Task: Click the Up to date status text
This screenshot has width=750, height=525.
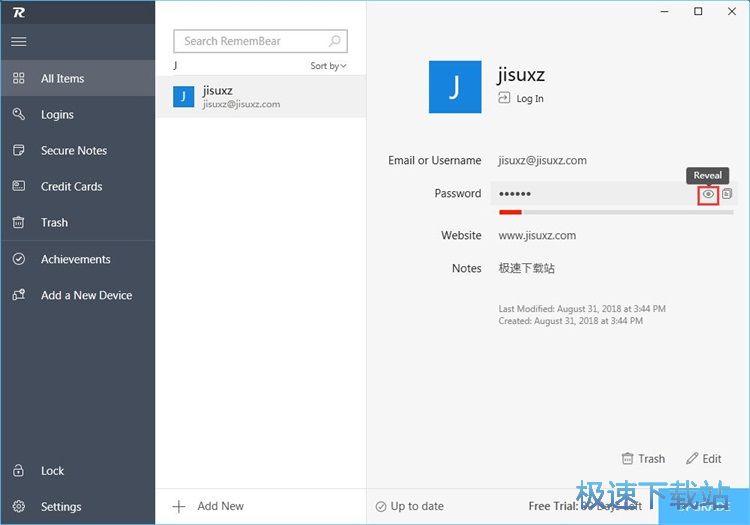Action: [x=417, y=506]
